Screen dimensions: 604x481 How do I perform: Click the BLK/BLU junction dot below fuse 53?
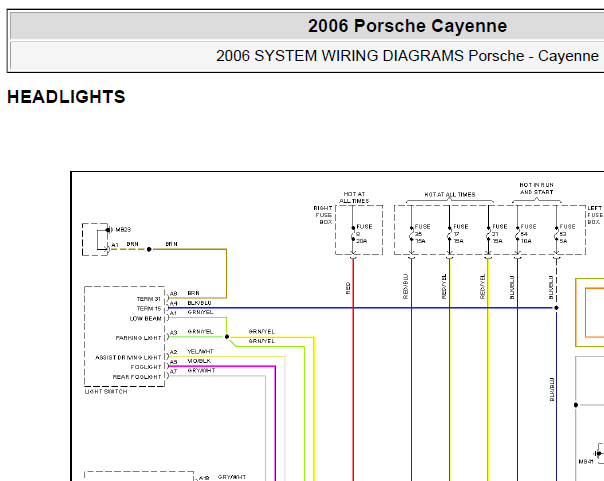pyautogui.click(x=556, y=308)
